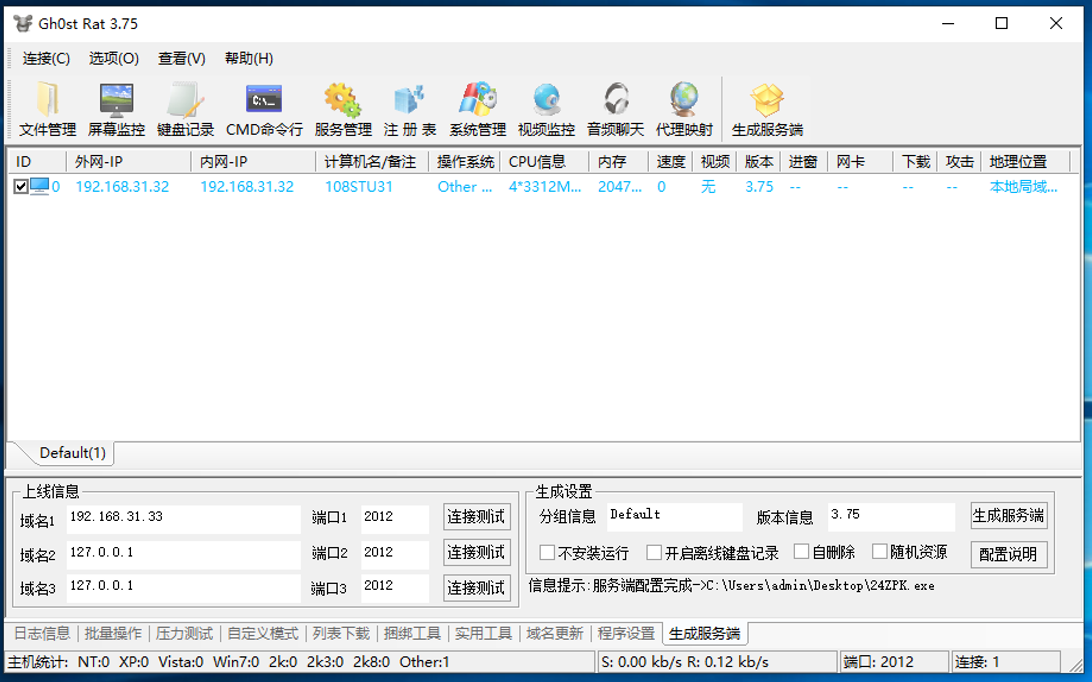1092x682 pixels.
Task: Switch to the 日志信息 tab
Action: click(x=42, y=633)
